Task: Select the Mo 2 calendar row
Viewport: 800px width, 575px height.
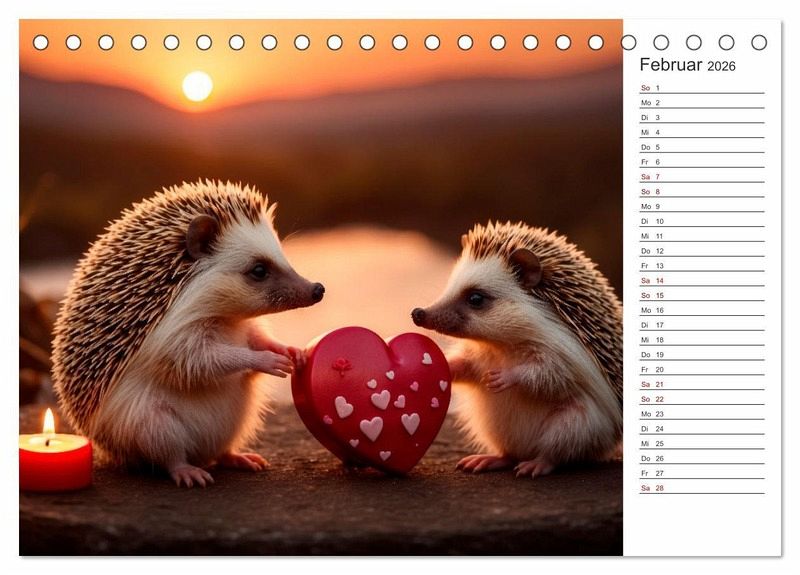Action: [702, 103]
